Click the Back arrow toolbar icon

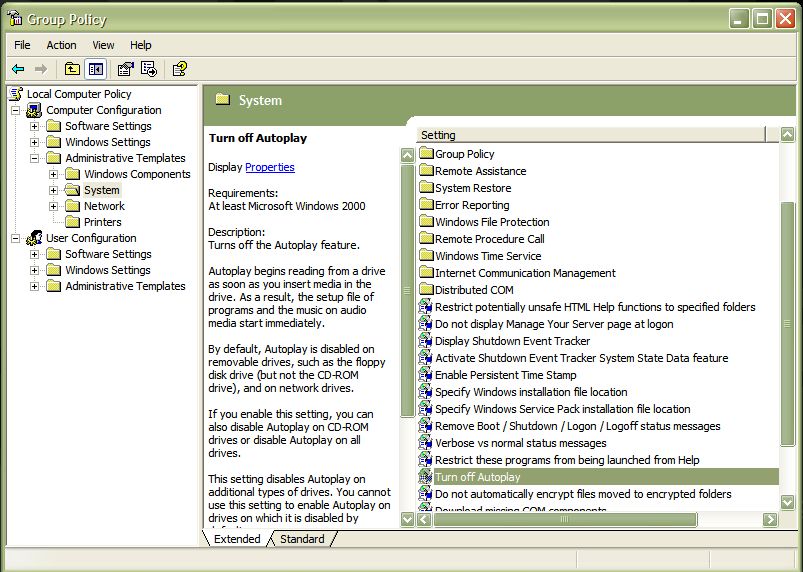click(18, 69)
